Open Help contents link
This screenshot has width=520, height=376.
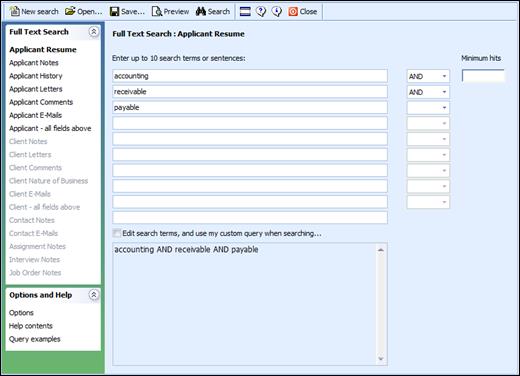point(31,326)
